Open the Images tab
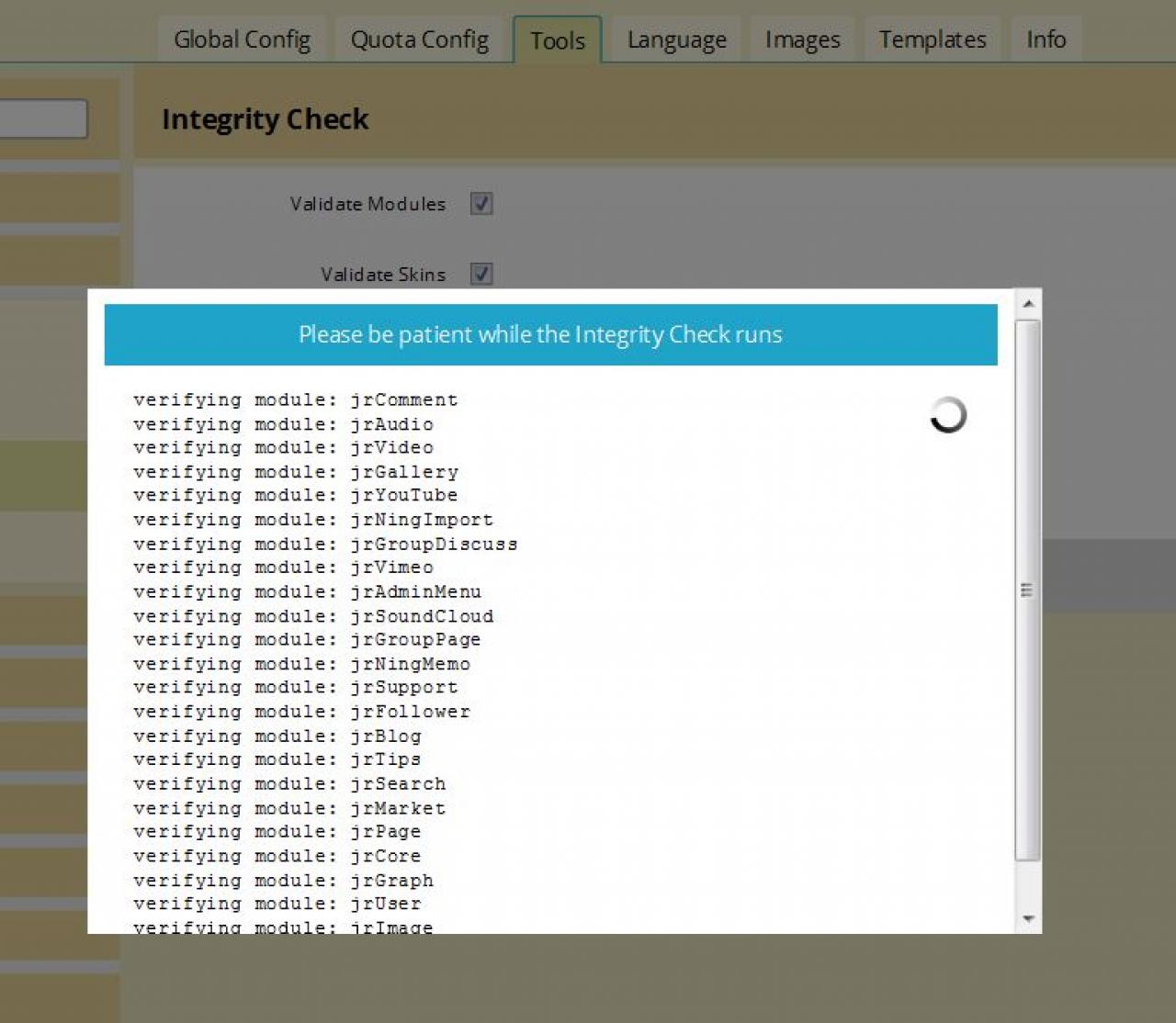 pos(802,39)
